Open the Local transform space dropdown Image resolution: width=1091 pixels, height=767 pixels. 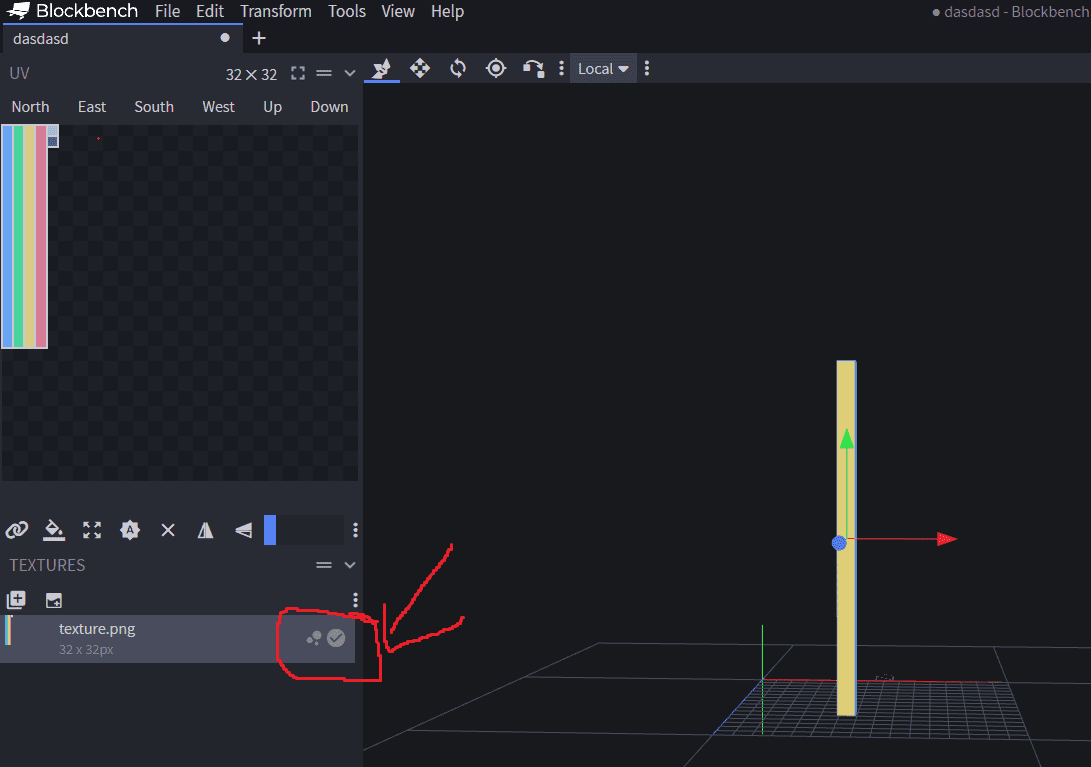[603, 68]
